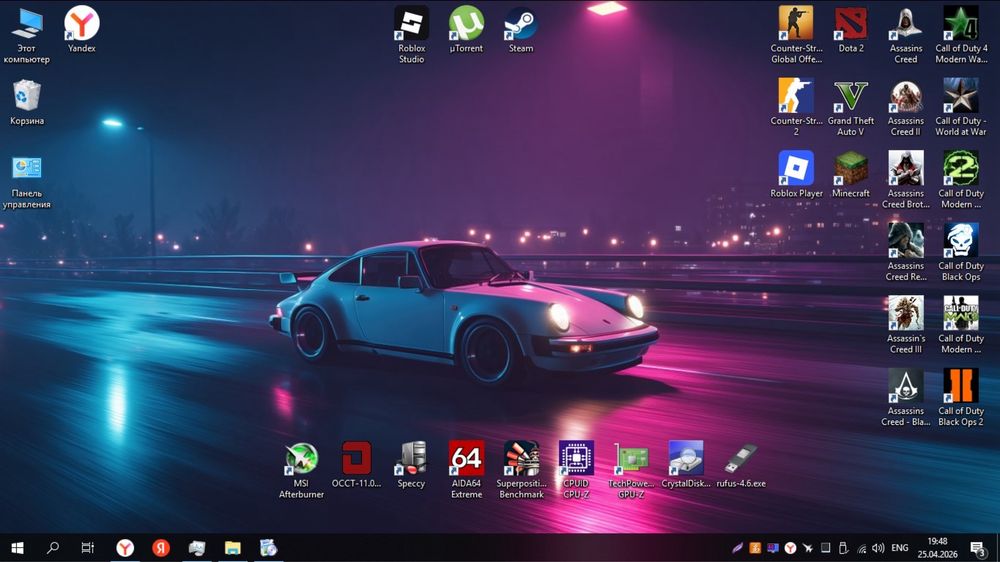
Task: Open the Windows Start menu
Action: (x=17, y=547)
